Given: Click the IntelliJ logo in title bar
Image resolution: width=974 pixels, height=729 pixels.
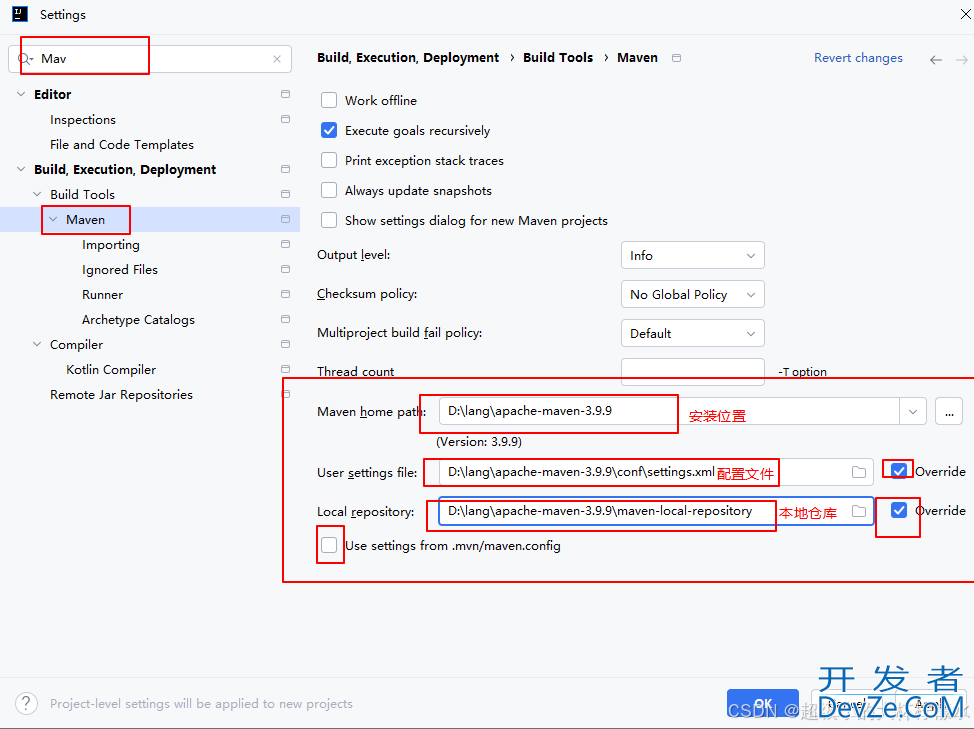Looking at the screenshot, I should tap(20, 14).
